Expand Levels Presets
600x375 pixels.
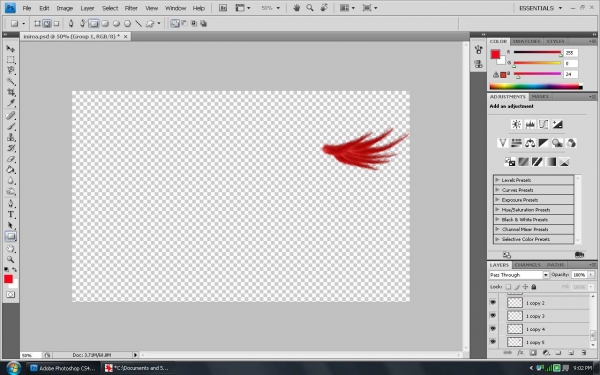coord(497,180)
